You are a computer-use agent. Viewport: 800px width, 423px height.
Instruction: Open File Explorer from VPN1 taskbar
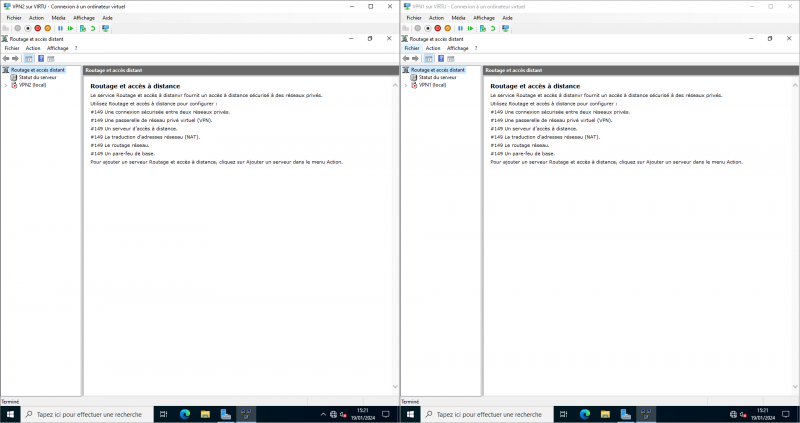pos(605,414)
